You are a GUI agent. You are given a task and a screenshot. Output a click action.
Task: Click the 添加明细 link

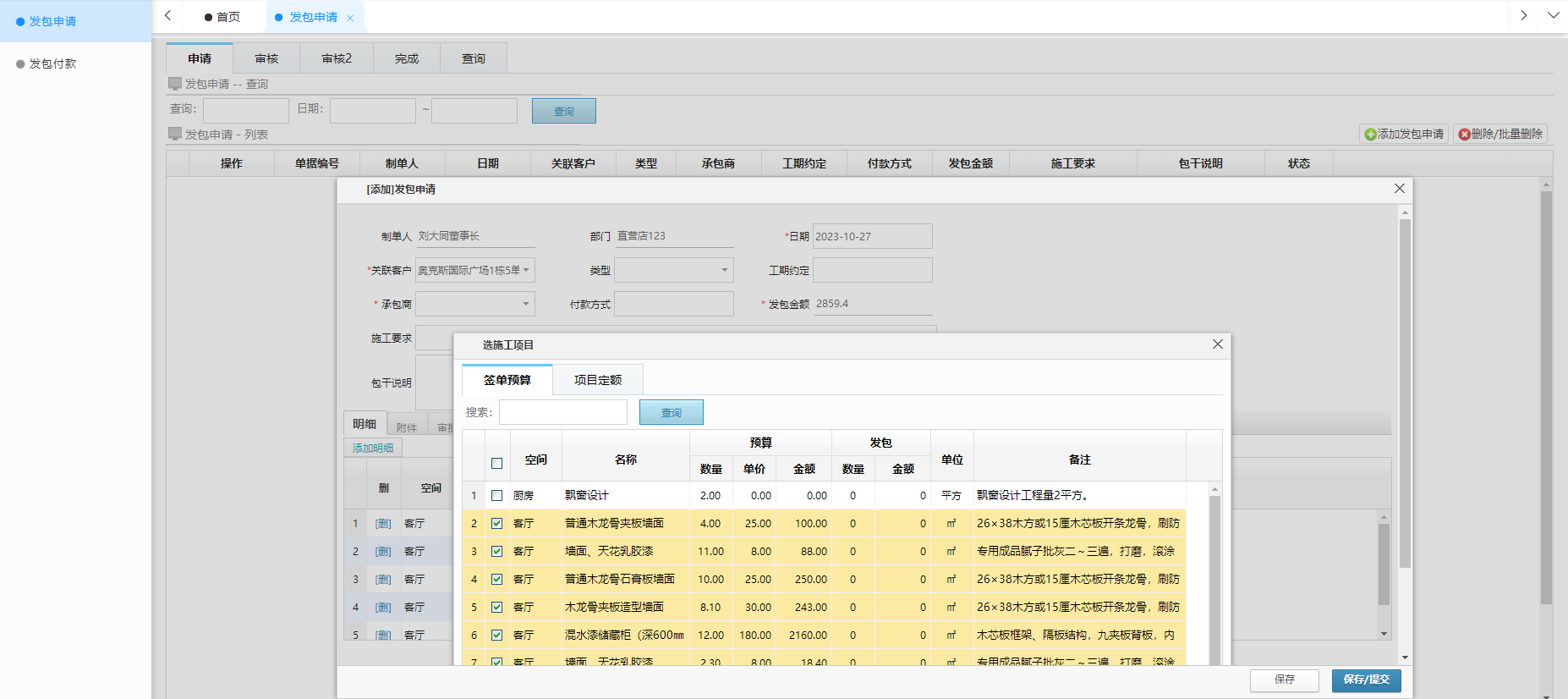point(373,448)
